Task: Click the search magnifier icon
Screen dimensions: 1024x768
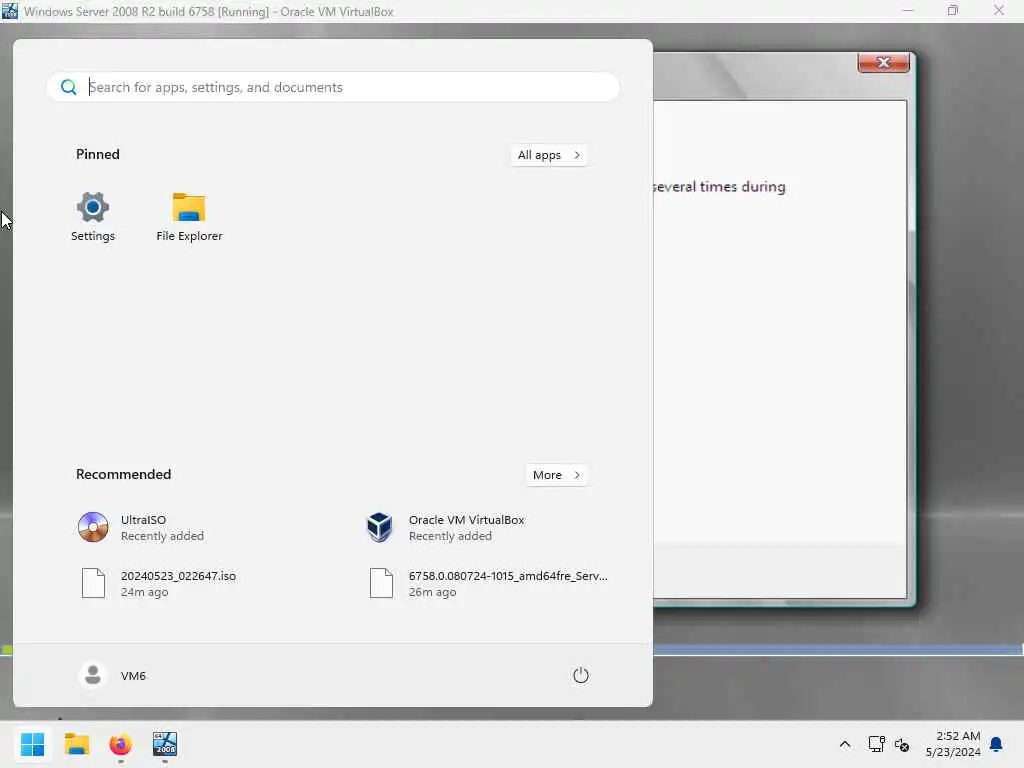Action: pos(69,87)
